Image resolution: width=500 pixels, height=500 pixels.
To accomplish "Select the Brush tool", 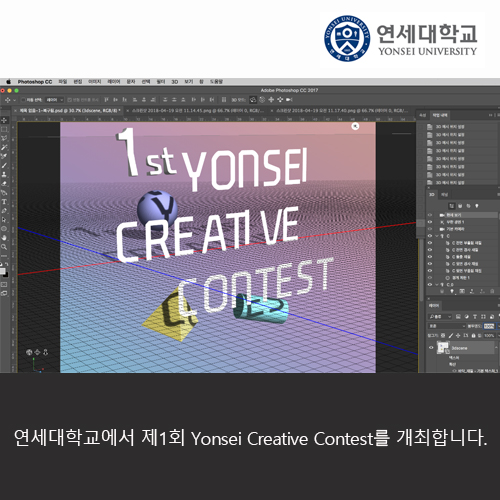I will tap(4, 165).
